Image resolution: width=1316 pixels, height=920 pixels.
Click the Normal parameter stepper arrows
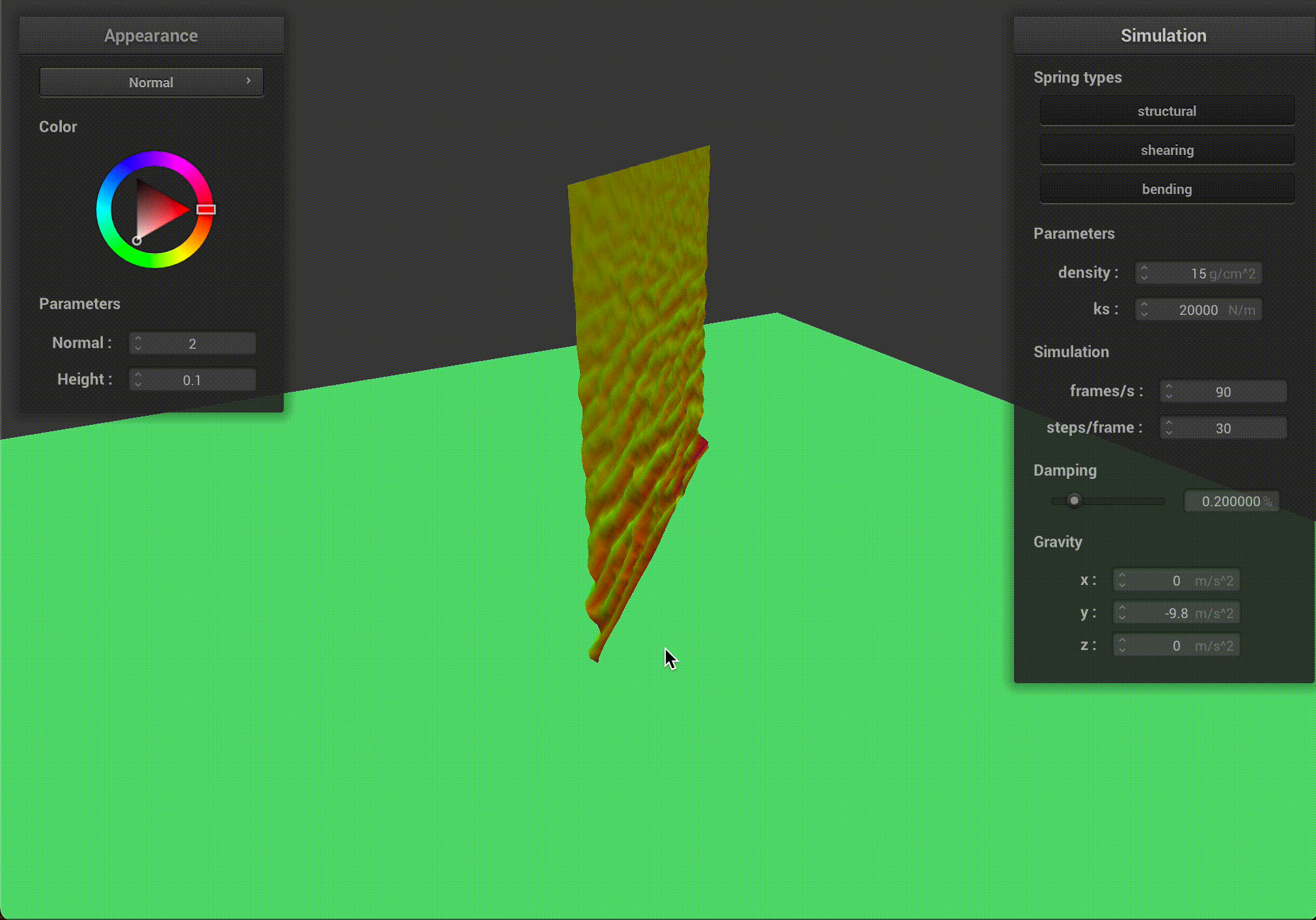tap(138, 344)
